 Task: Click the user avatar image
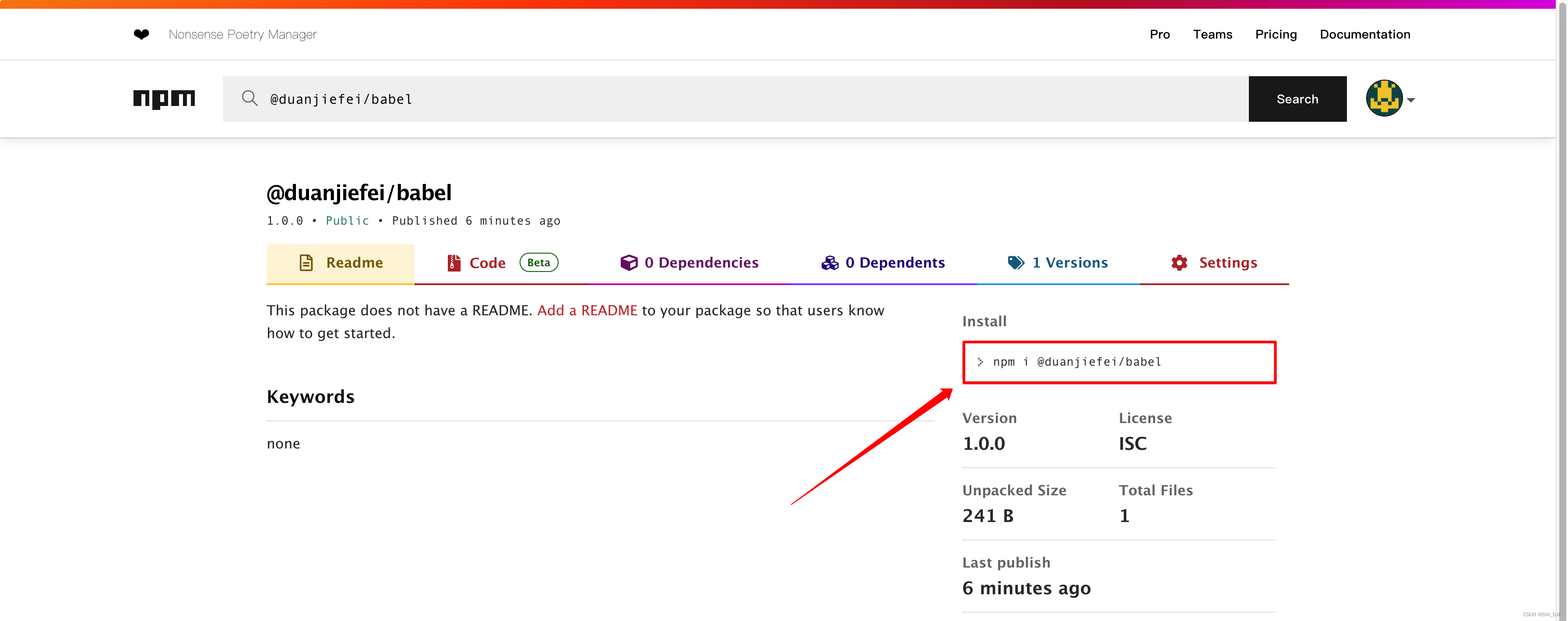click(x=1384, y=99)
